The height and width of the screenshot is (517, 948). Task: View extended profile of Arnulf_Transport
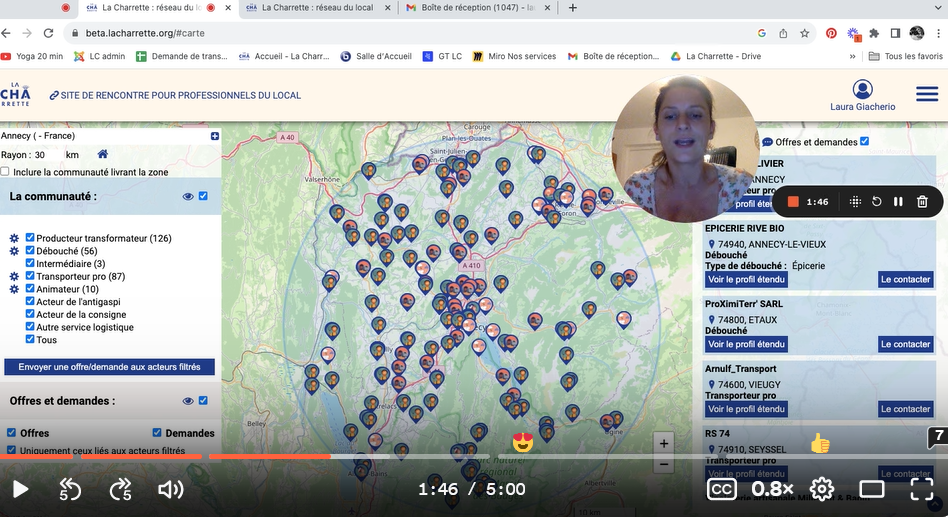[x=746, y=409]
